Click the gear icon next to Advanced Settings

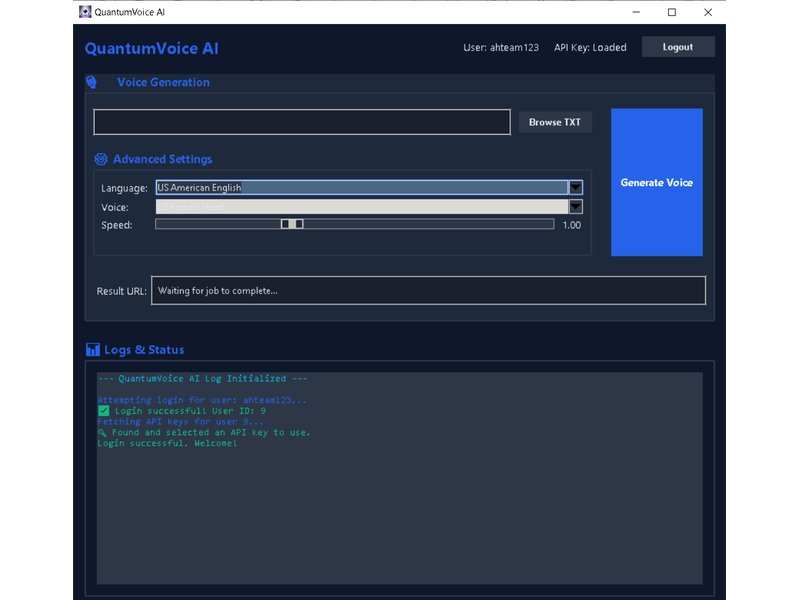100,159
